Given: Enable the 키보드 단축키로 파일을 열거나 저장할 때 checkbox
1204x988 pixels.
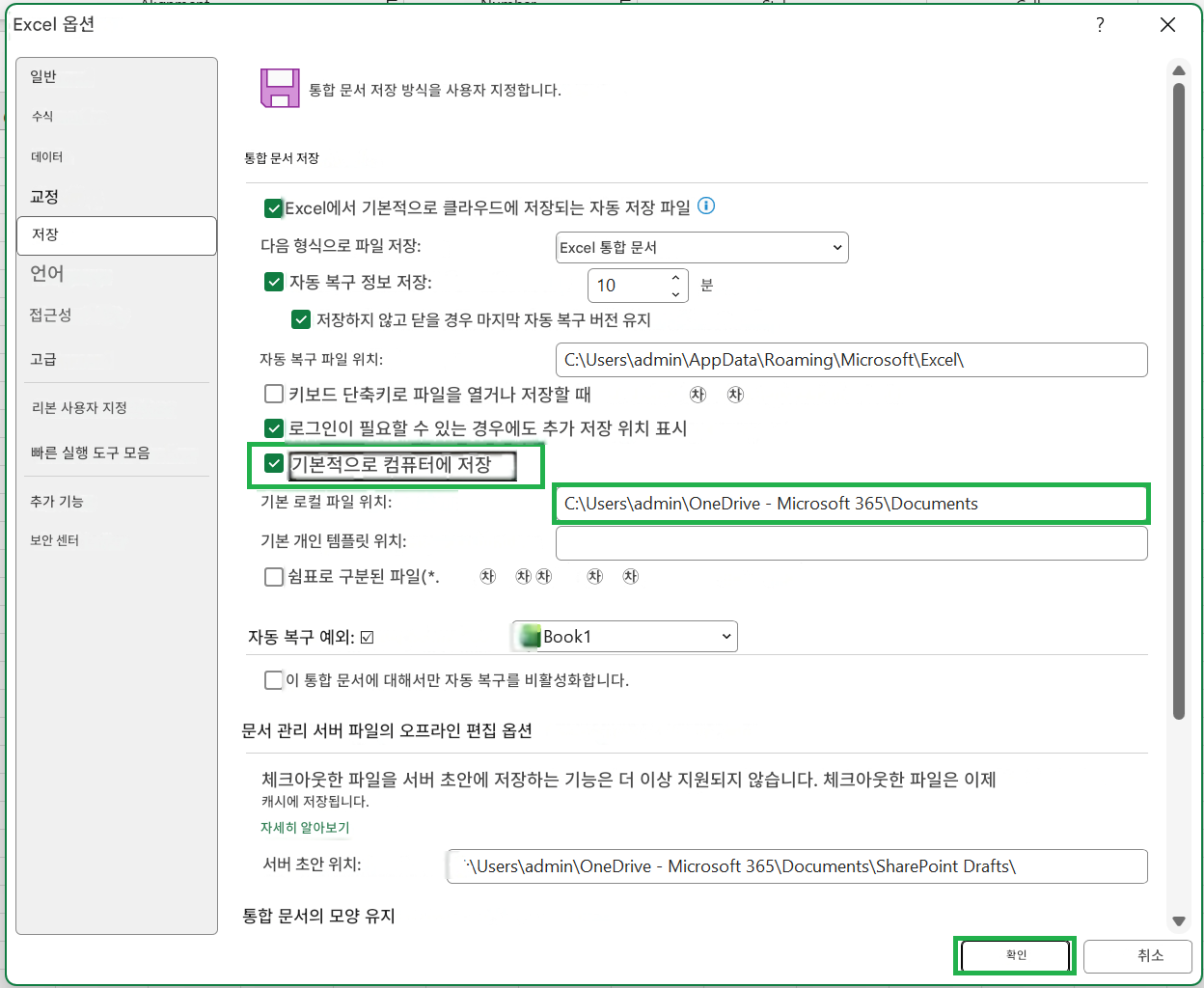Looking at the screenshot, I should pyautogui.click(x=273, y=394).
